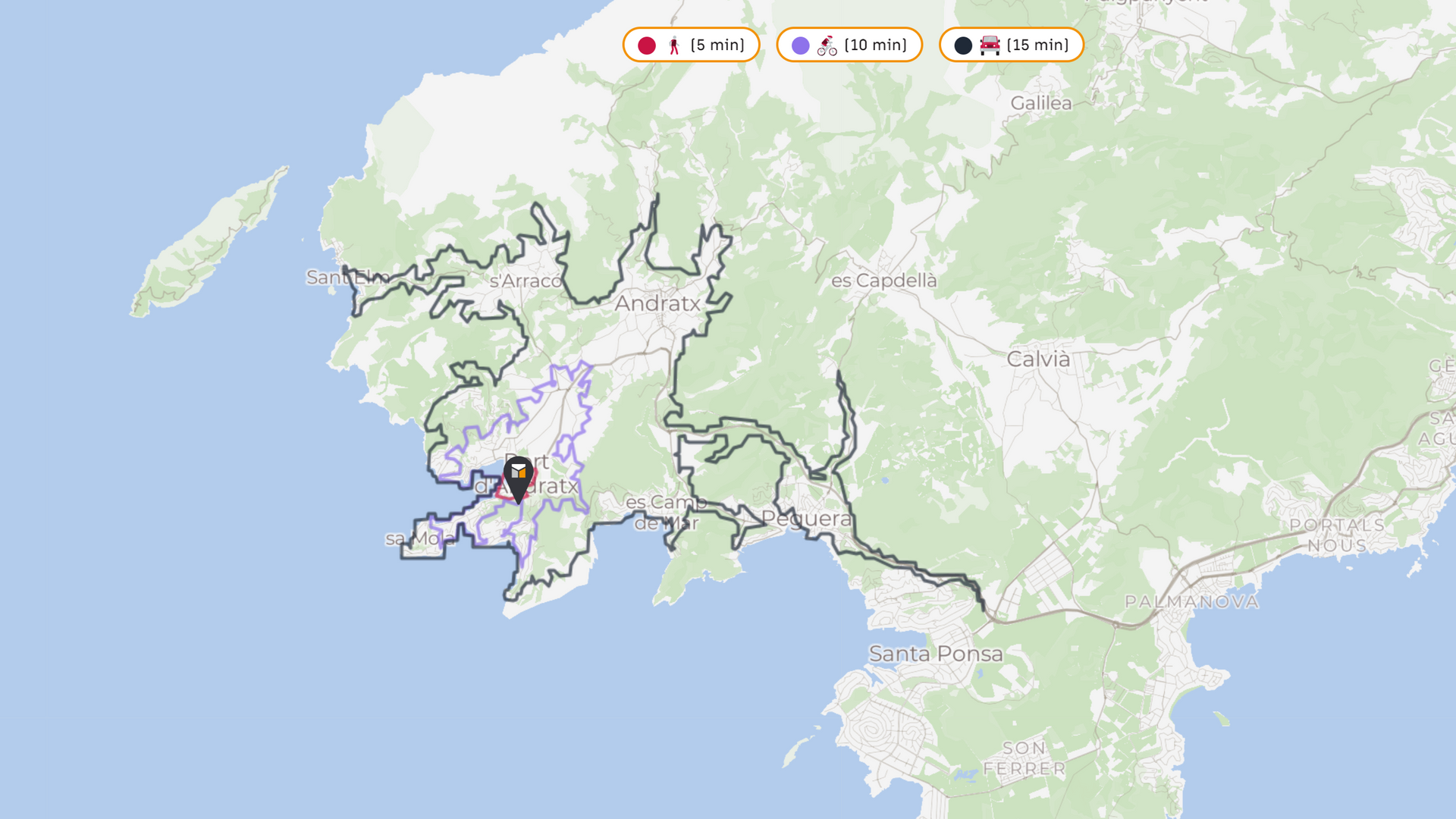
Task: Select the dark navy 15 min dot
Action: (x=963, y=45)
